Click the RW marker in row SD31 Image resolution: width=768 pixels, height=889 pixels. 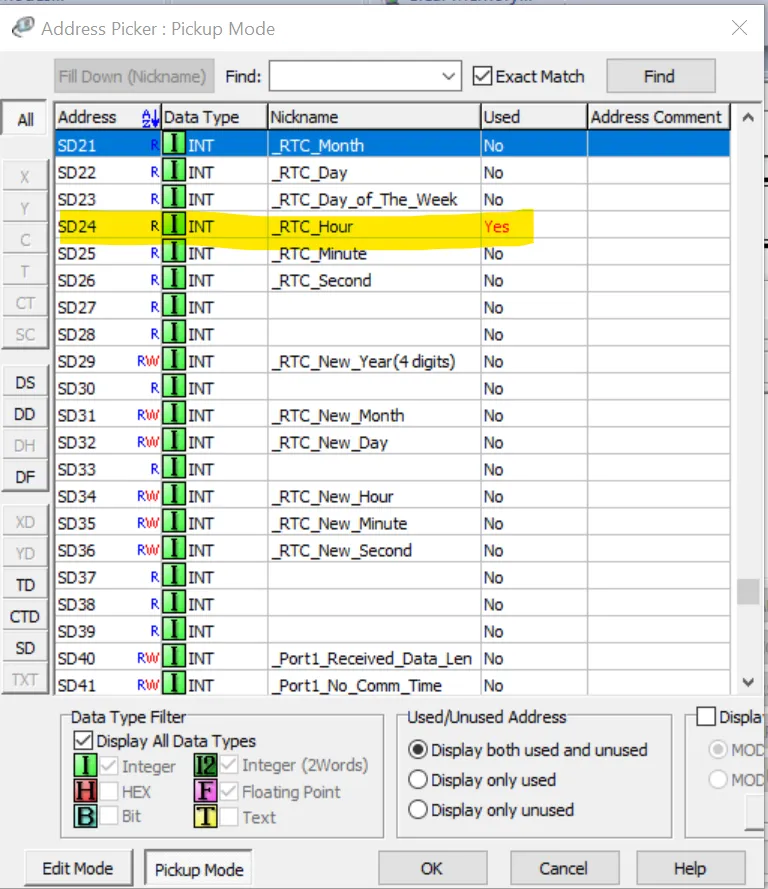[148, 415]
